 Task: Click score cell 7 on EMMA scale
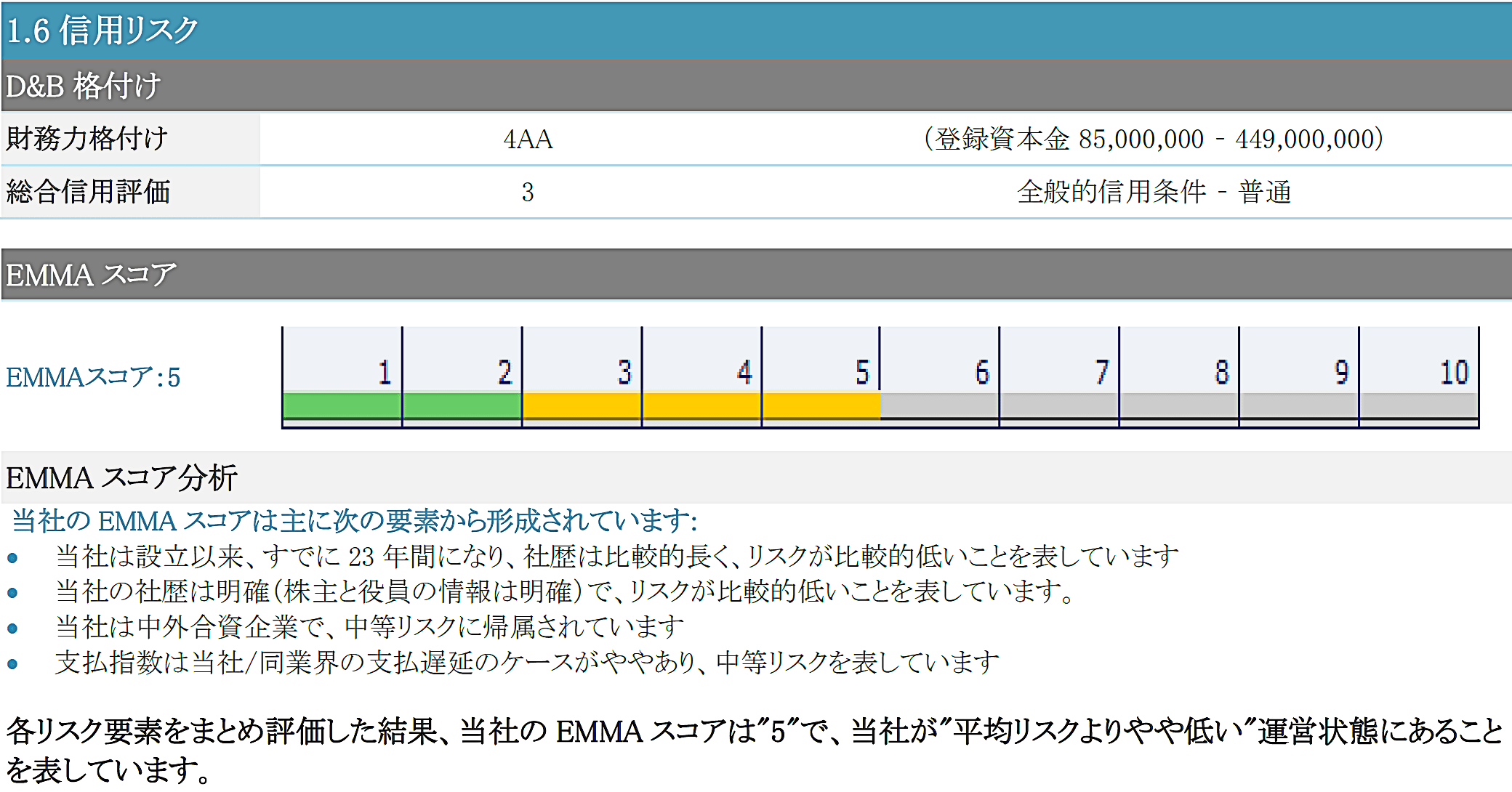point(1059,377)
